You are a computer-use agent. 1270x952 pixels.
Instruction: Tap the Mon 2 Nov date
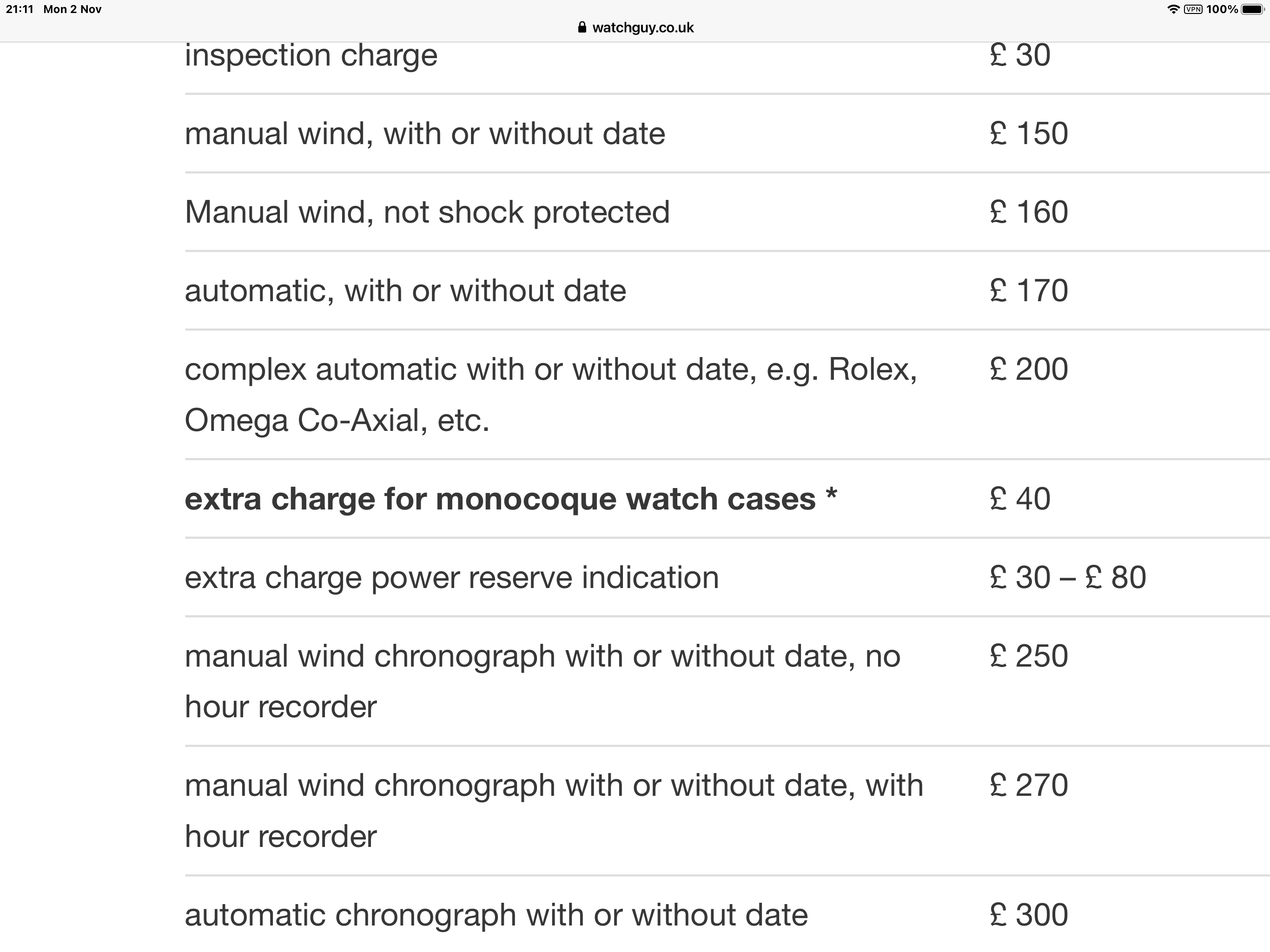pyautogui.click(x=73, y=10)
